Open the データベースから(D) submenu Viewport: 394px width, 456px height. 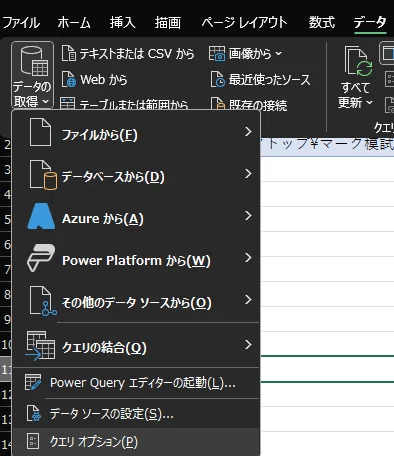coord(136,175)
